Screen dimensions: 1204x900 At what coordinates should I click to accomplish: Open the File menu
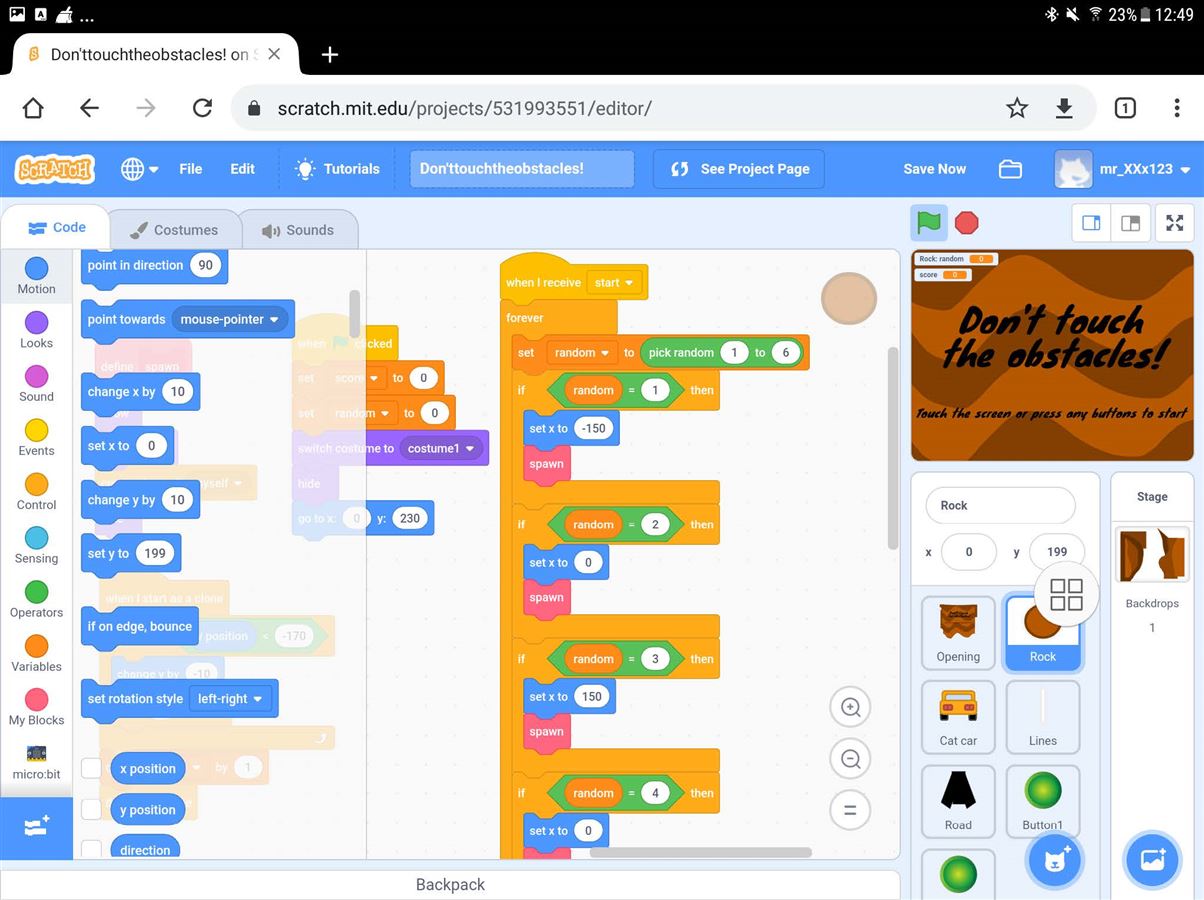pyautogui.click(x=190, y=169)
